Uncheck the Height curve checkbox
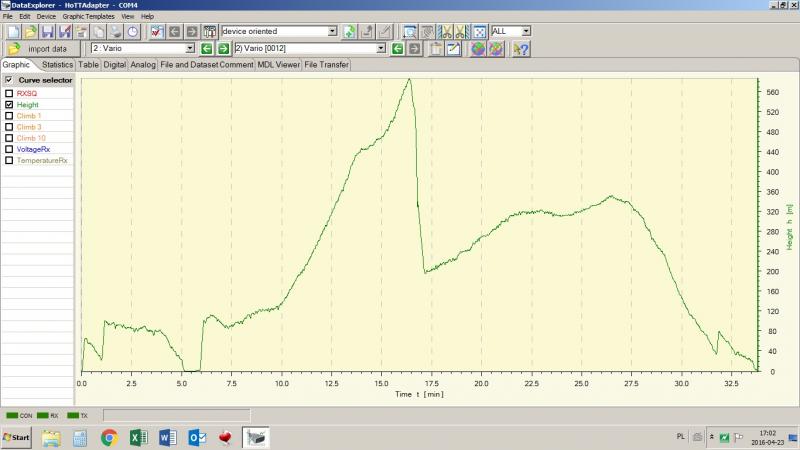Screen dimensions: 800x450 (x=9, y=104)
